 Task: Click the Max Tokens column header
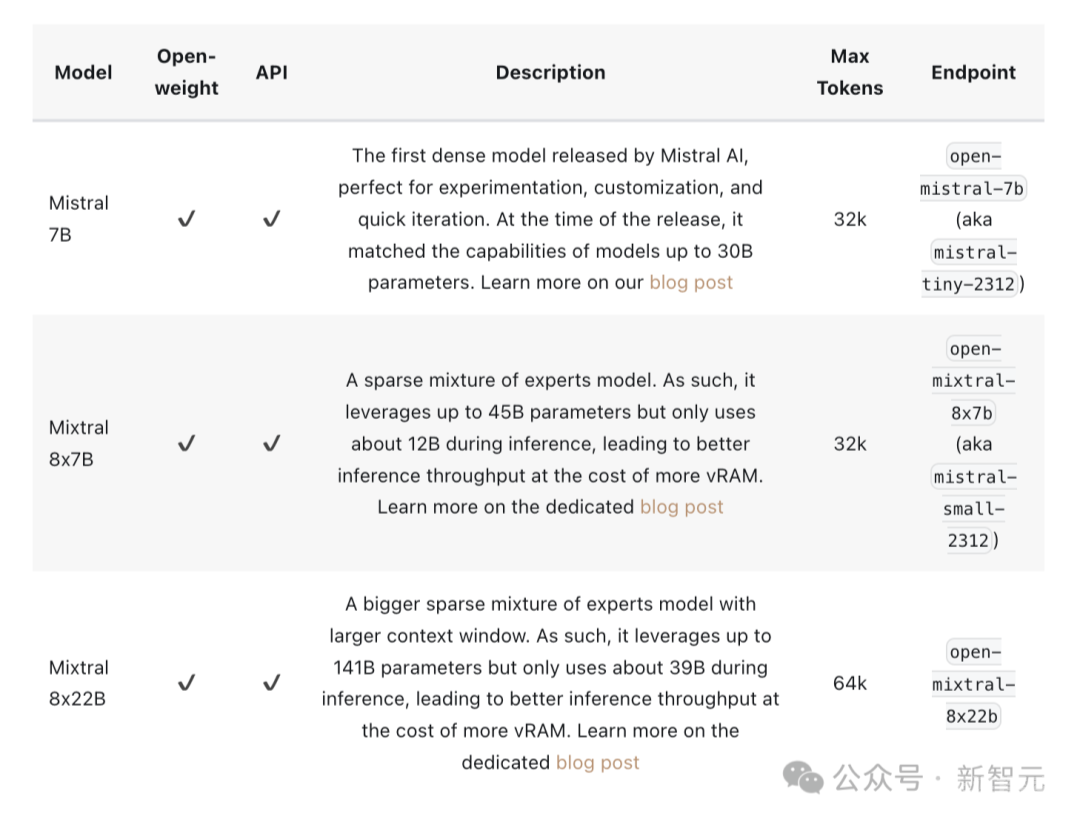point(849,72)
